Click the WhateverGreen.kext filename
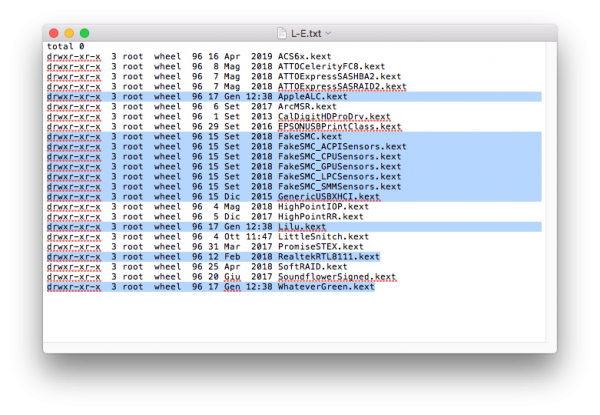Viewport: 600px width, 415px height. [x=326, y=287]
